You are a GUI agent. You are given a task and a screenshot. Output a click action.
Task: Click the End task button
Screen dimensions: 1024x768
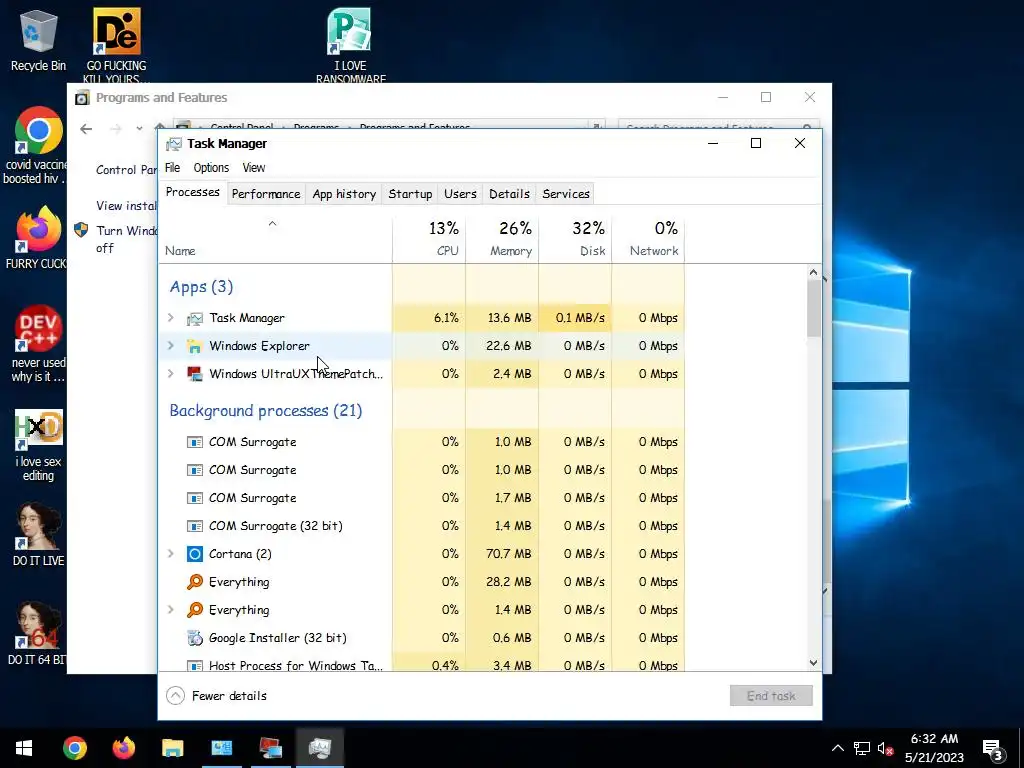pos(771,696)
